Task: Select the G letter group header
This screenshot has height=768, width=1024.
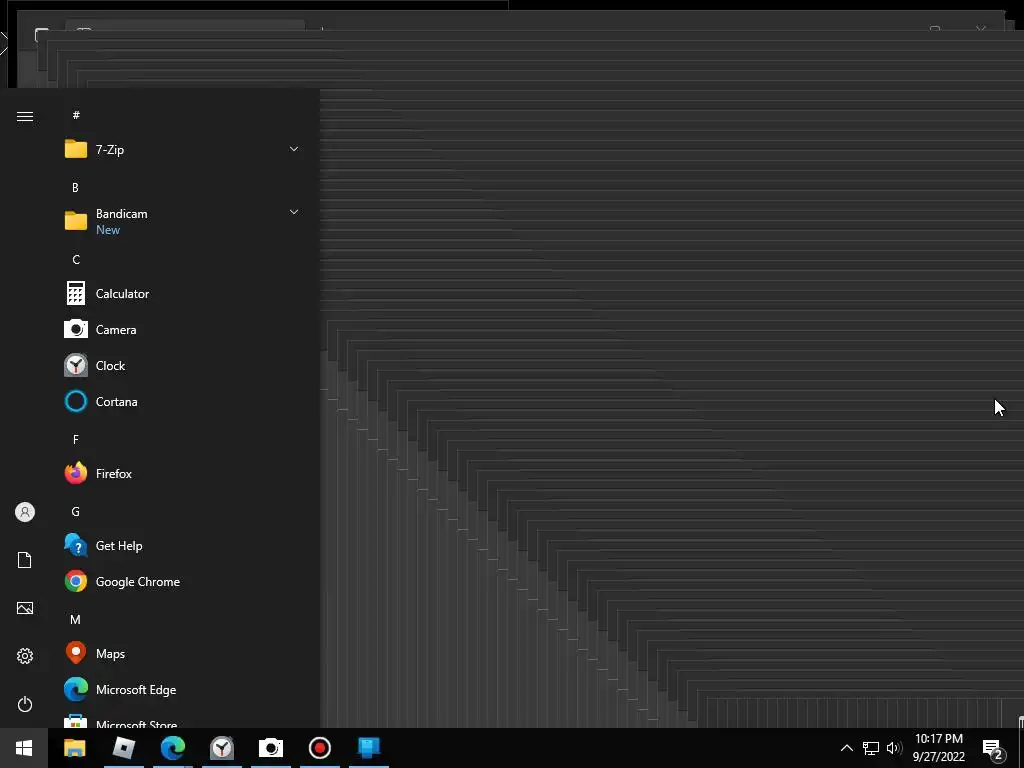Action: [x=76, y=511]
